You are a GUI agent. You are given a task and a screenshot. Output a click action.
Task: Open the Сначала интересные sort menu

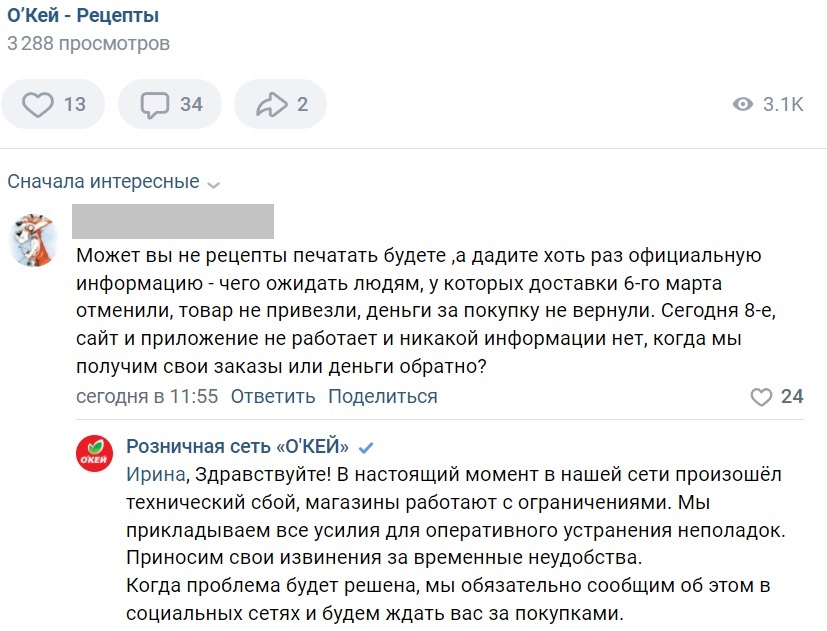[x=103, y=182]
